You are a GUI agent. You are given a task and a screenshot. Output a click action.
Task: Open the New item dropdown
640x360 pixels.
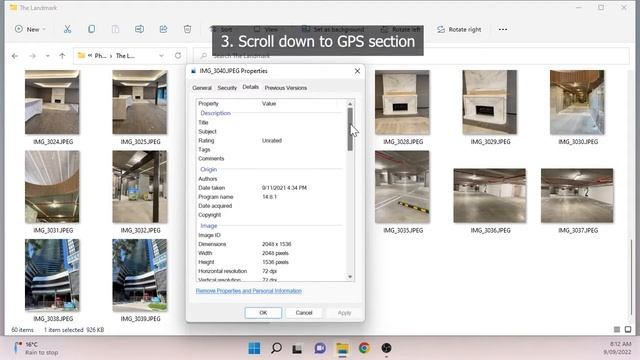point(31,29)
